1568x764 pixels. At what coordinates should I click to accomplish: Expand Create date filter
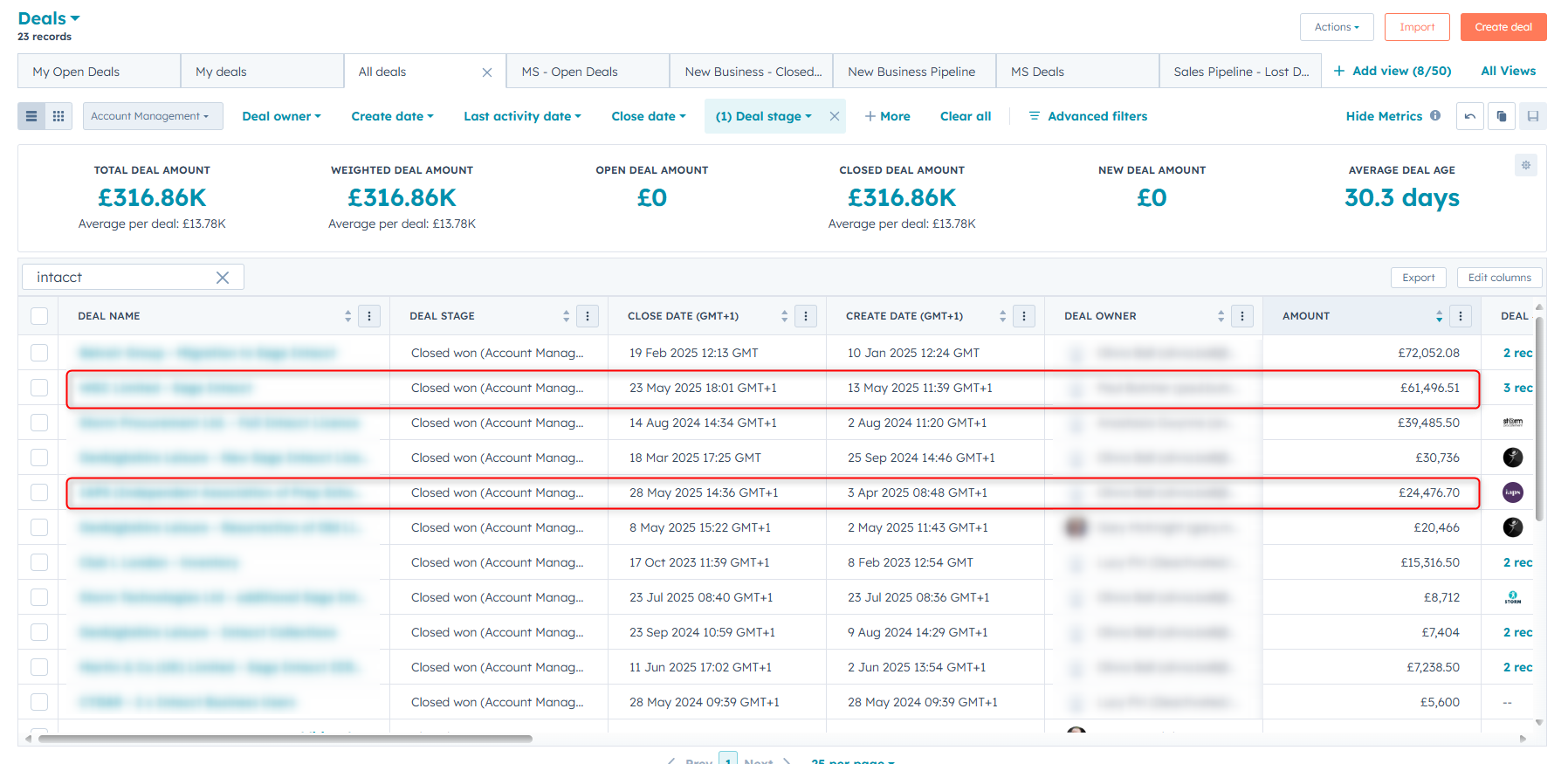pos(392,116)
